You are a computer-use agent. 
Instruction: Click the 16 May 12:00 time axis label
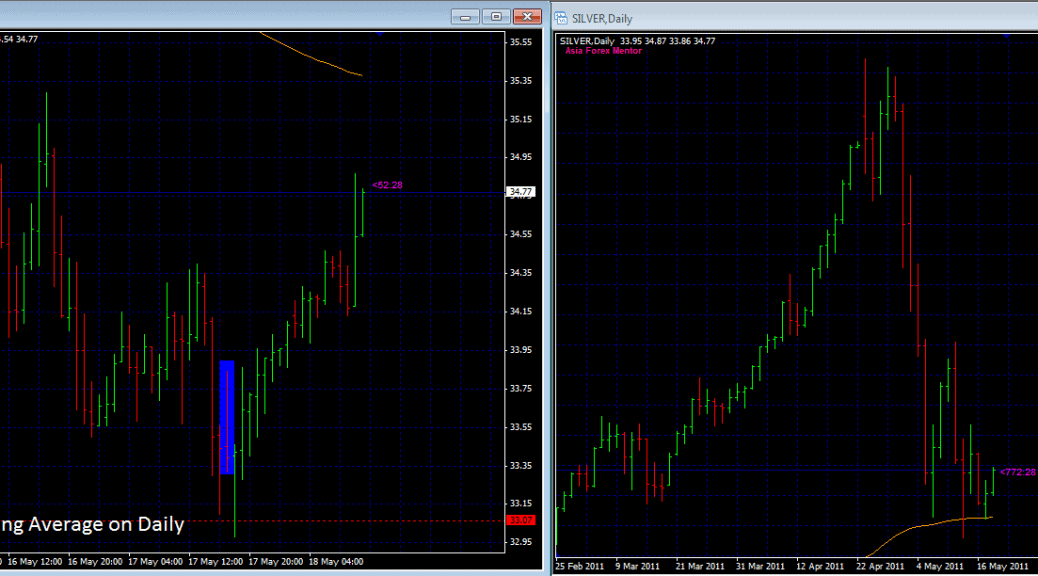tap(34, 561)
